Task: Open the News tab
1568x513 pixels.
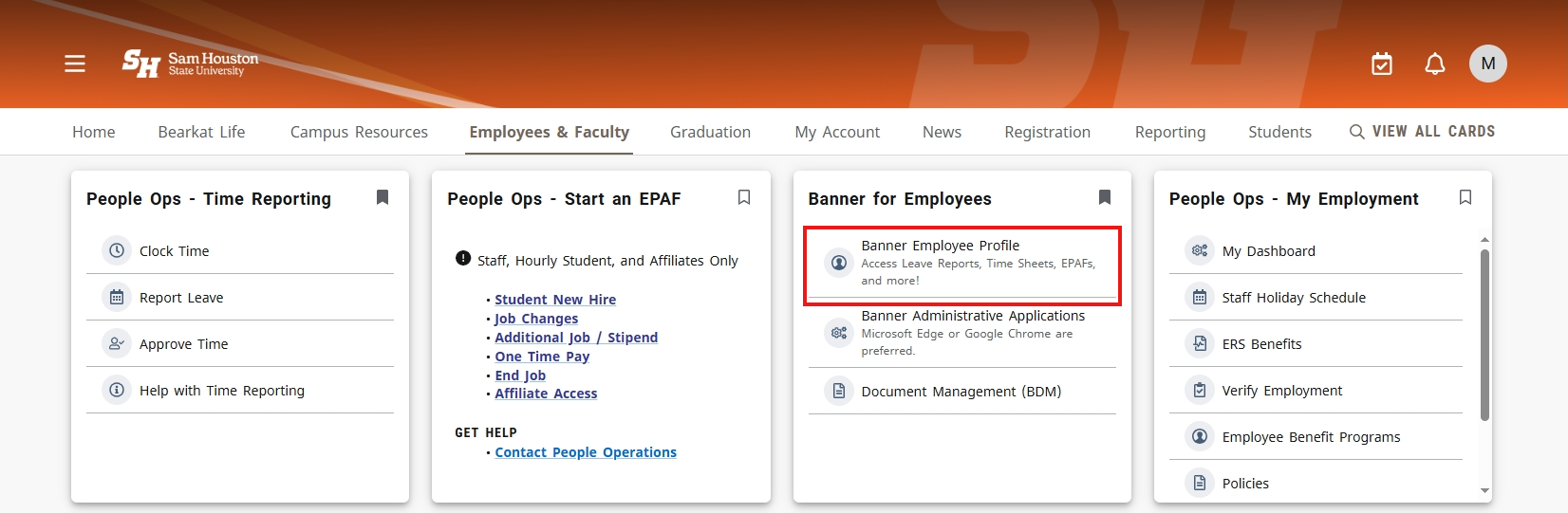Action: [942, 132]
